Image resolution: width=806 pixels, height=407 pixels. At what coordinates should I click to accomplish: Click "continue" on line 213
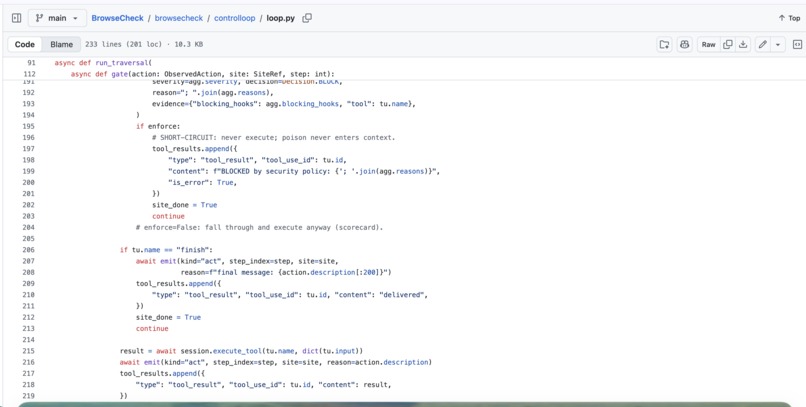tap(152, 328)
